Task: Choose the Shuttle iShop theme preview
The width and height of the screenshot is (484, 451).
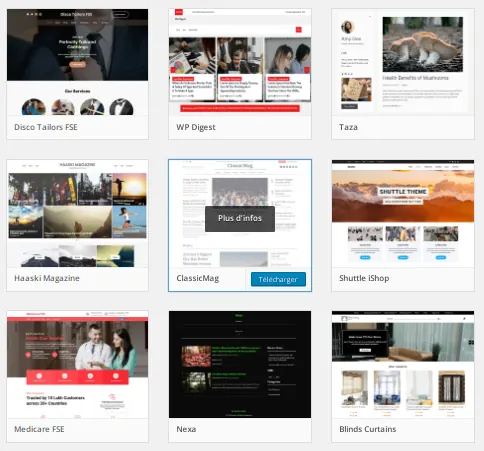Action: click(x=403, y=213)
